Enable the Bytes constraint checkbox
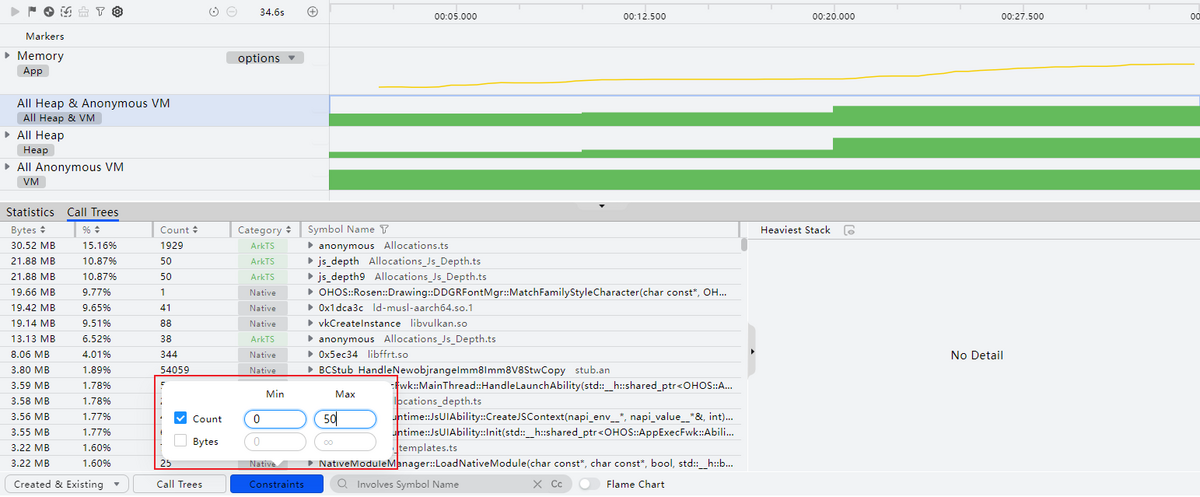 180,441
